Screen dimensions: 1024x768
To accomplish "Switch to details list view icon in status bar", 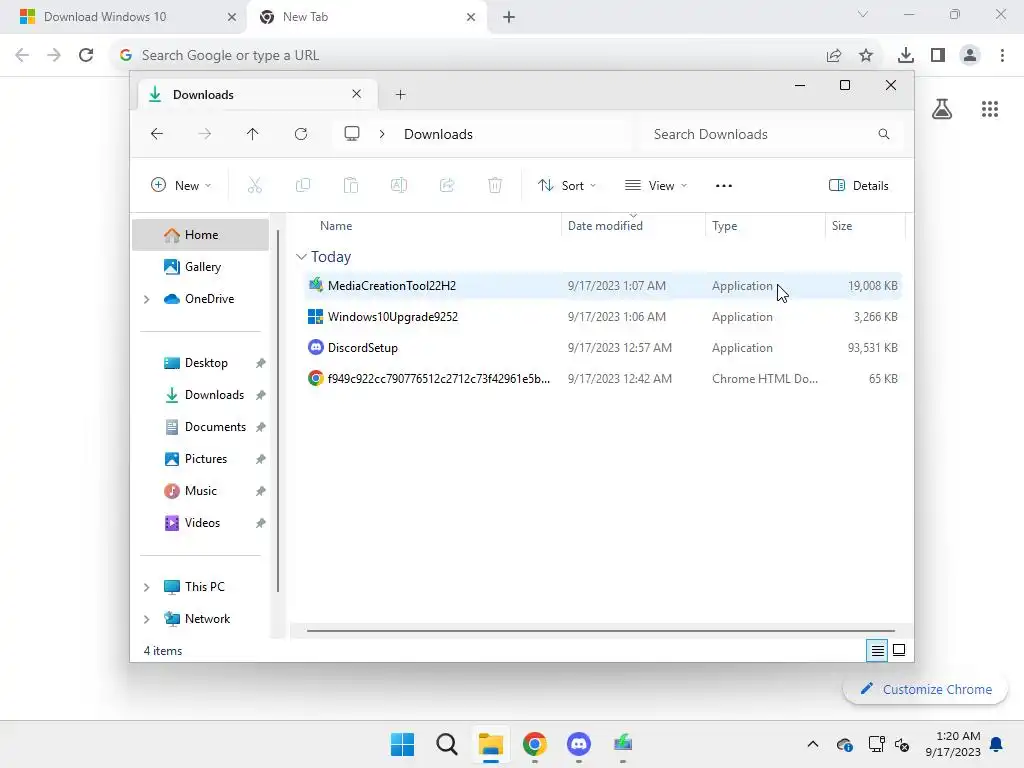I will pyautogui.click(x=877, y=650).
